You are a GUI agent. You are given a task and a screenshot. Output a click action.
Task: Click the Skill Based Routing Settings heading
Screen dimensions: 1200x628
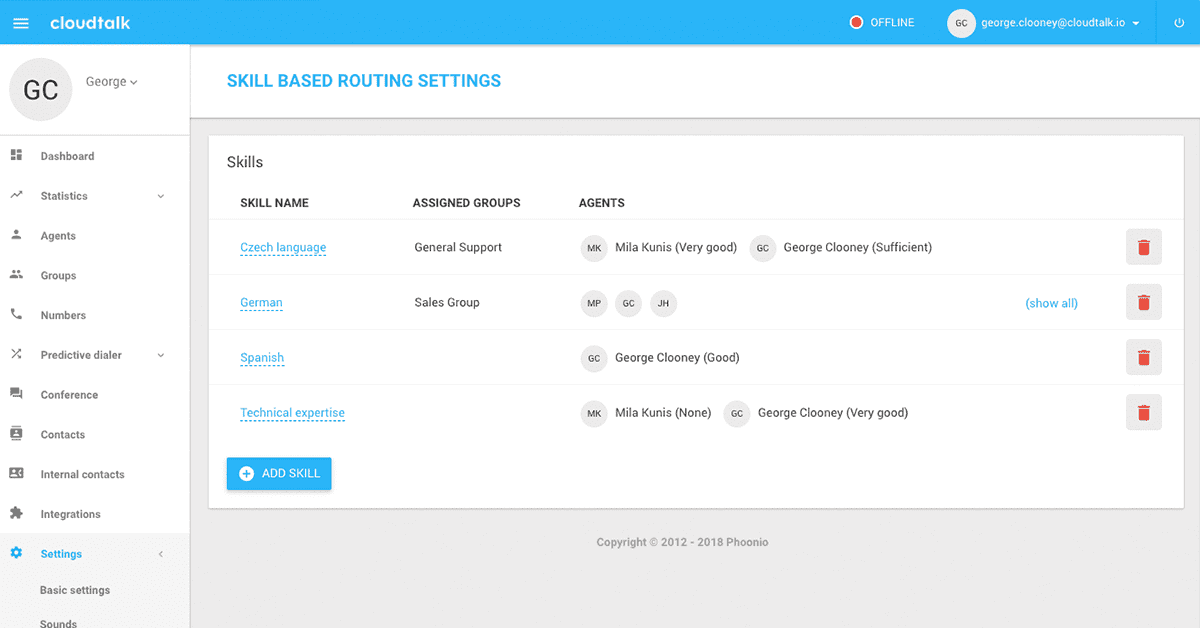[364, 81]
